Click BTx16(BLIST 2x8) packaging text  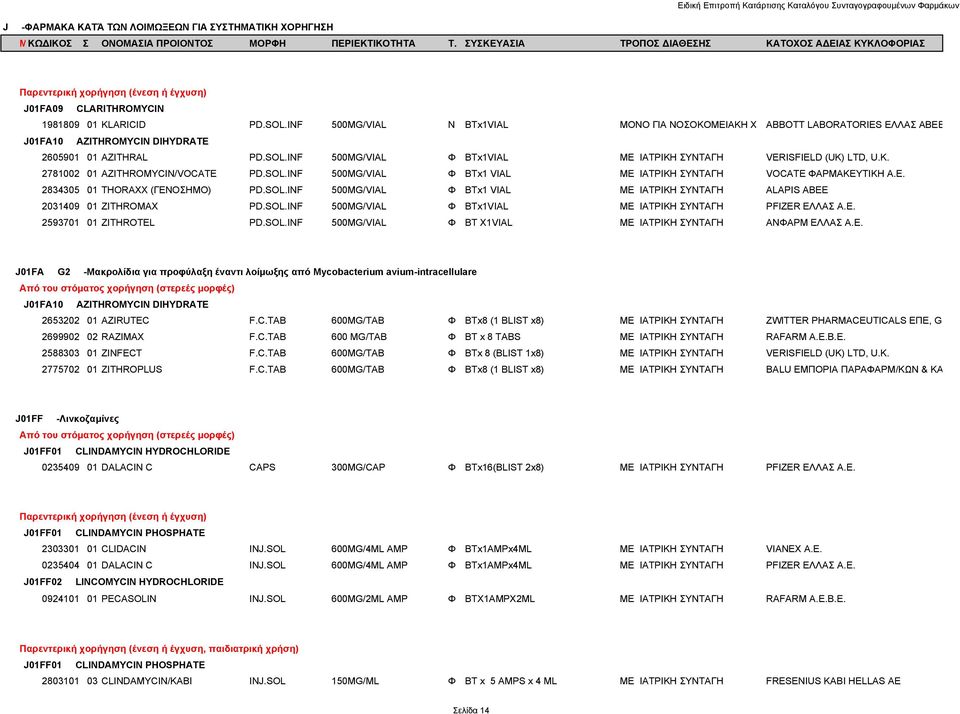click(x=504, y=468)
